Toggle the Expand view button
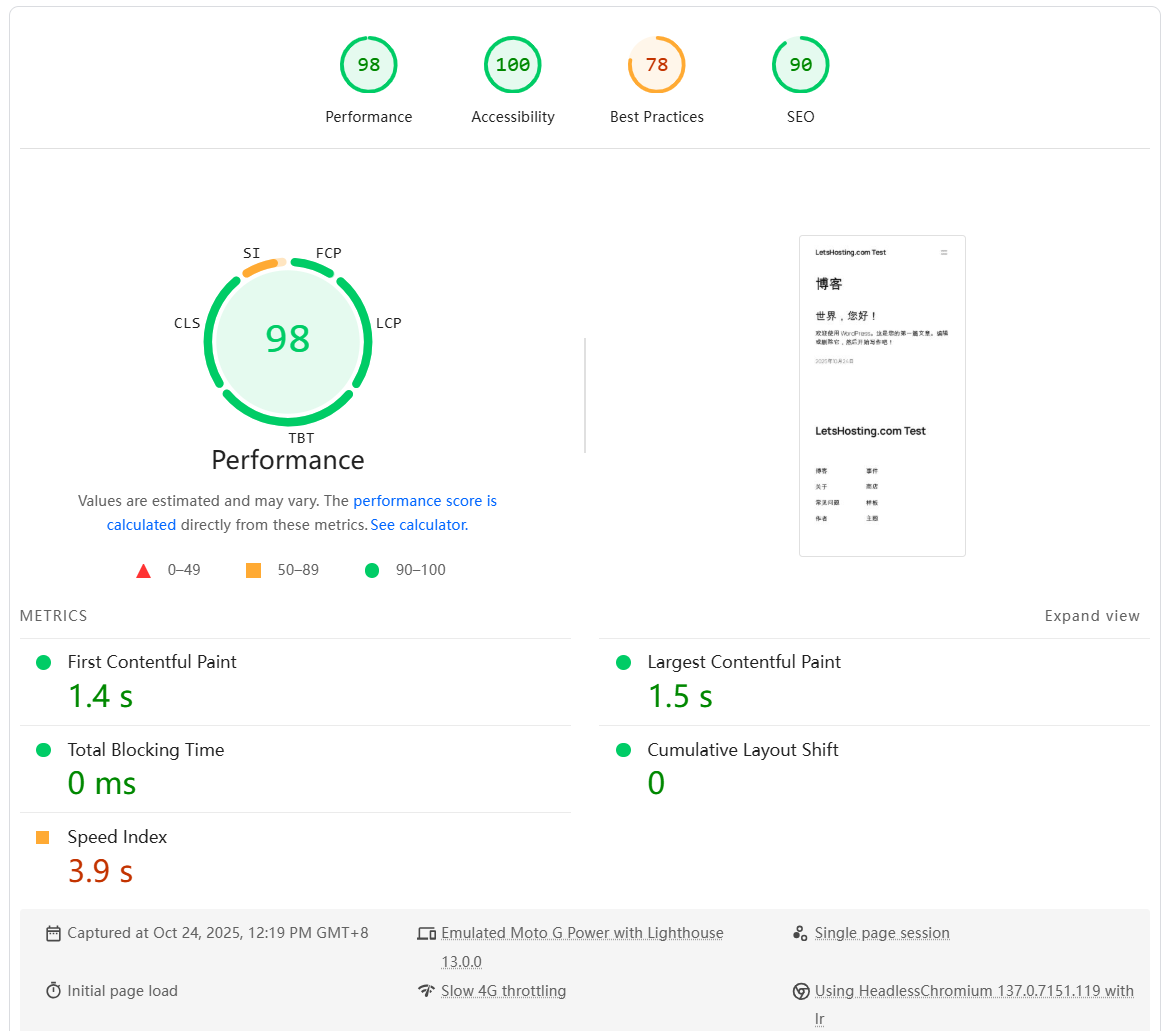This screenshot has height=1031, width=1170. click(x=1092, y=615)
